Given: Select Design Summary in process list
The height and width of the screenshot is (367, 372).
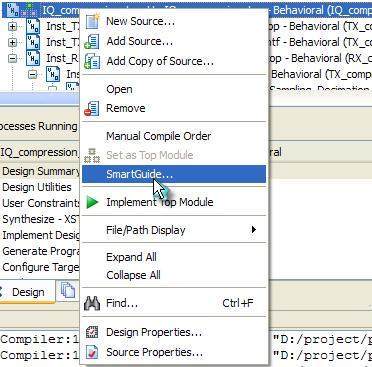Looking at the screenshot, I should point(41,171).
